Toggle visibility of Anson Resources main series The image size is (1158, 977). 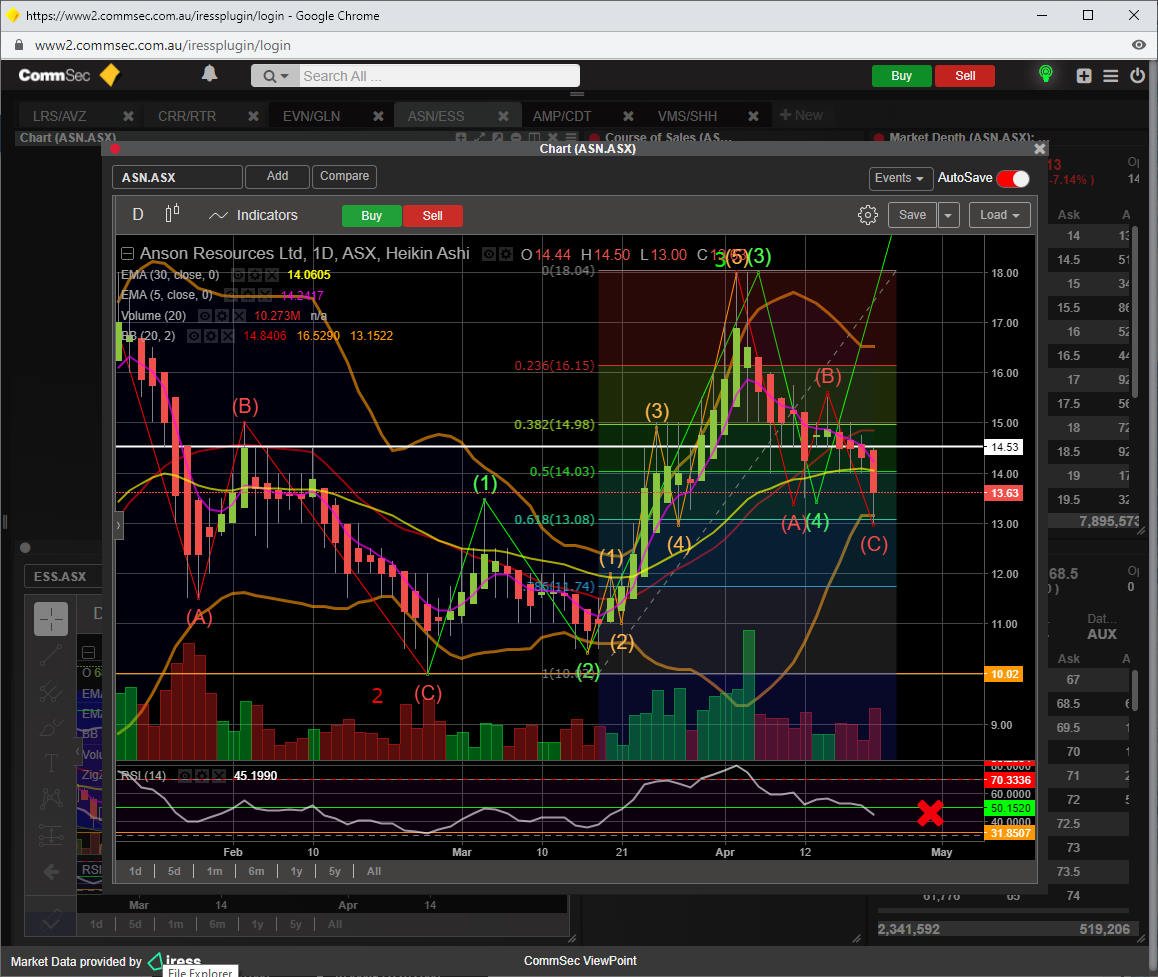tap(489, 254)
